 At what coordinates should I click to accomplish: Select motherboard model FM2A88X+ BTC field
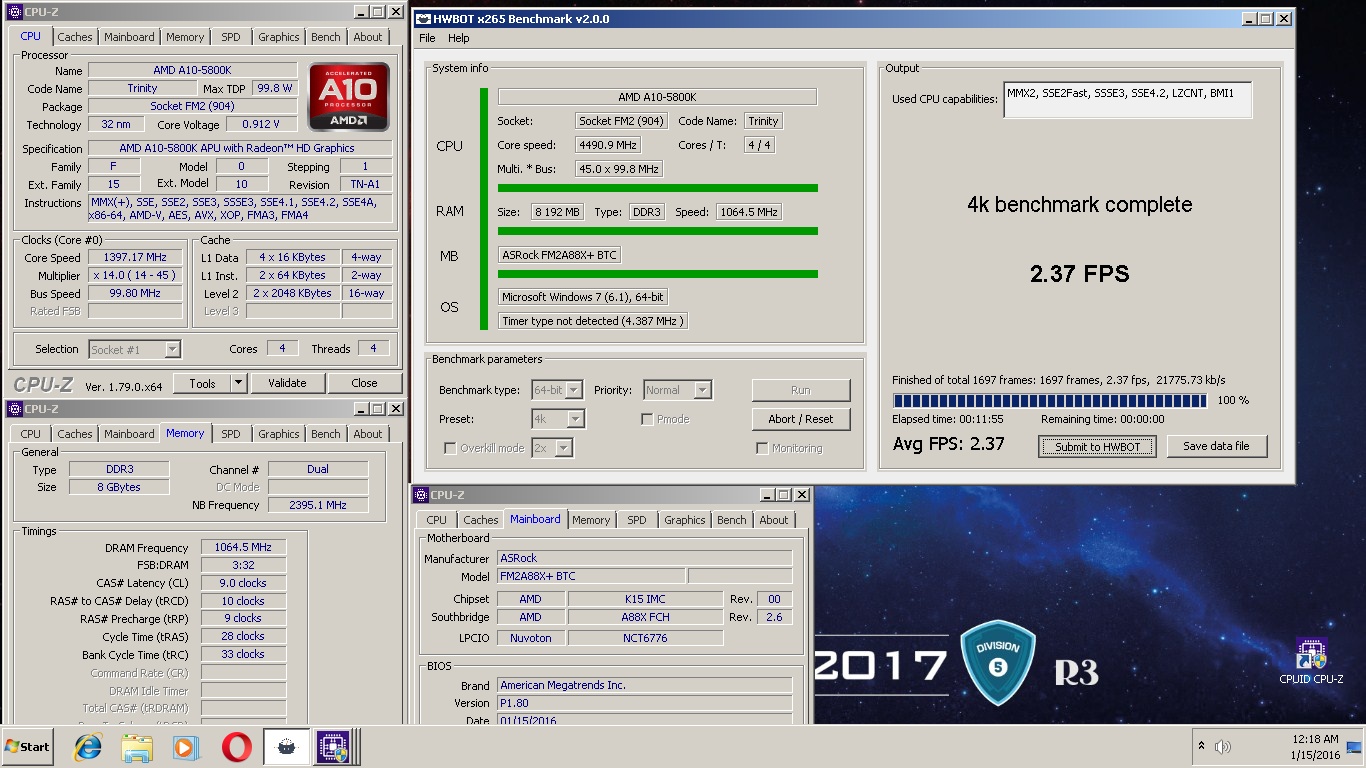tap(591, 576)
